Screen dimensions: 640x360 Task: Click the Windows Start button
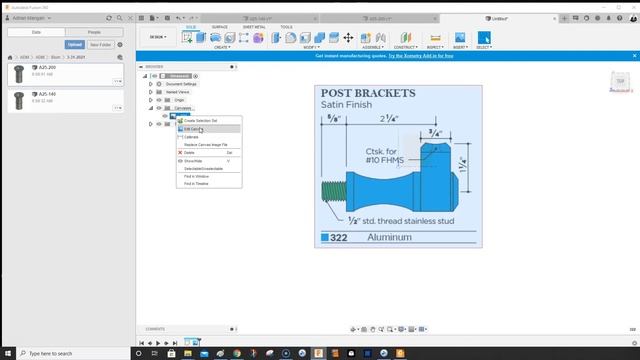click(8, 353)
